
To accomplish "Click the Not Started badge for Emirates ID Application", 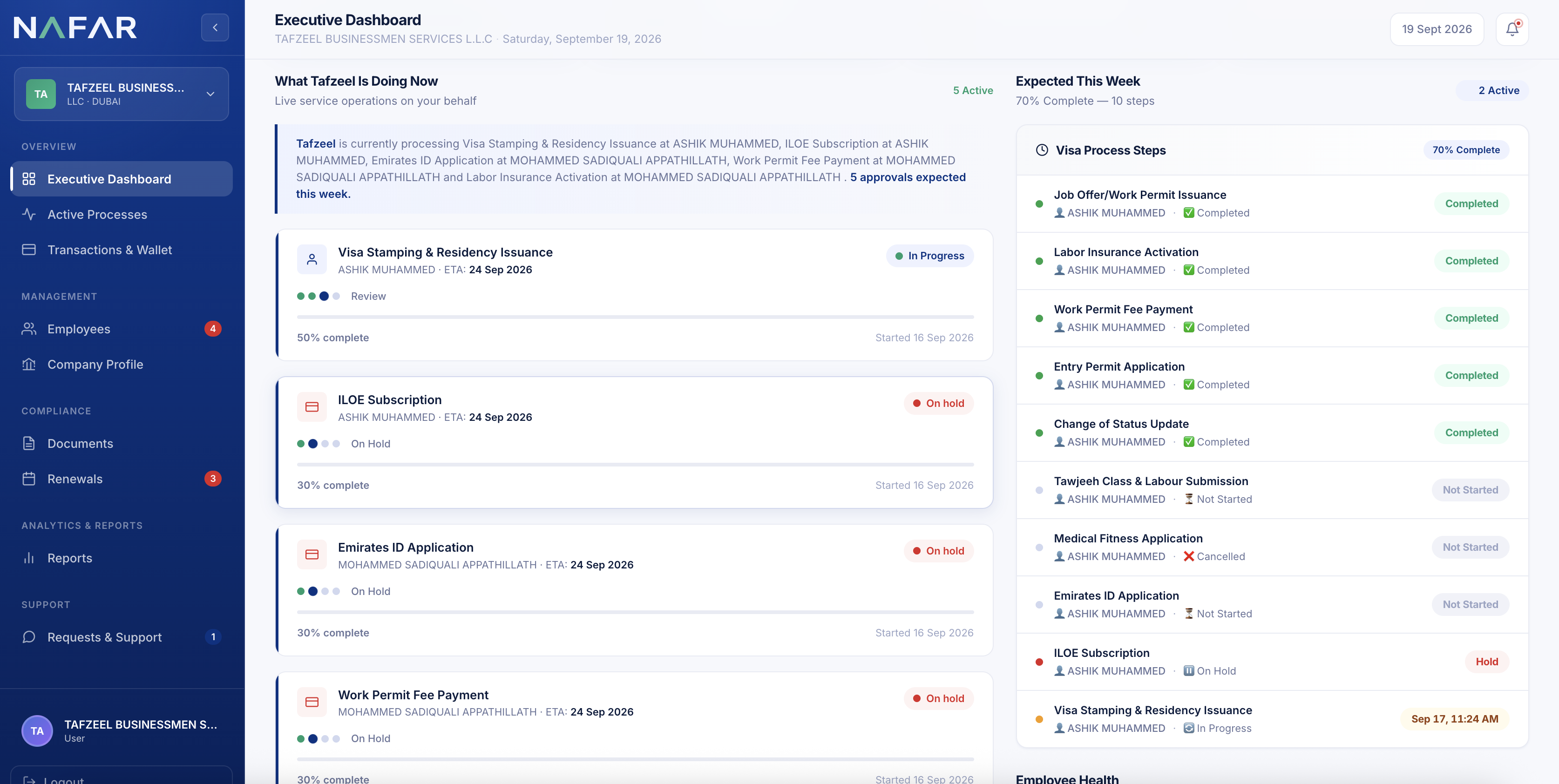I will click(x=1470, y=604).
